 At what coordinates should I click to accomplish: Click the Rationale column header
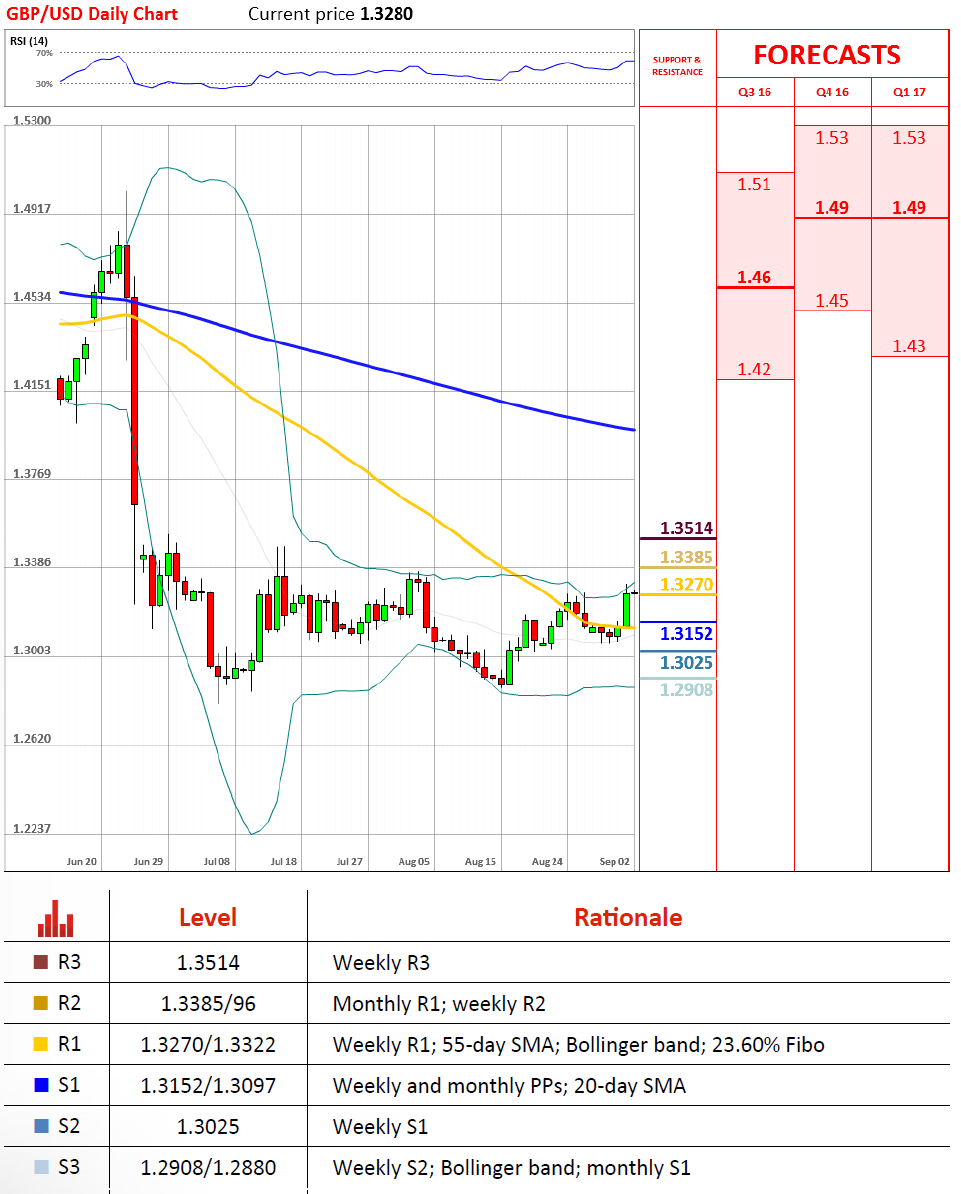tap(628, 917)
